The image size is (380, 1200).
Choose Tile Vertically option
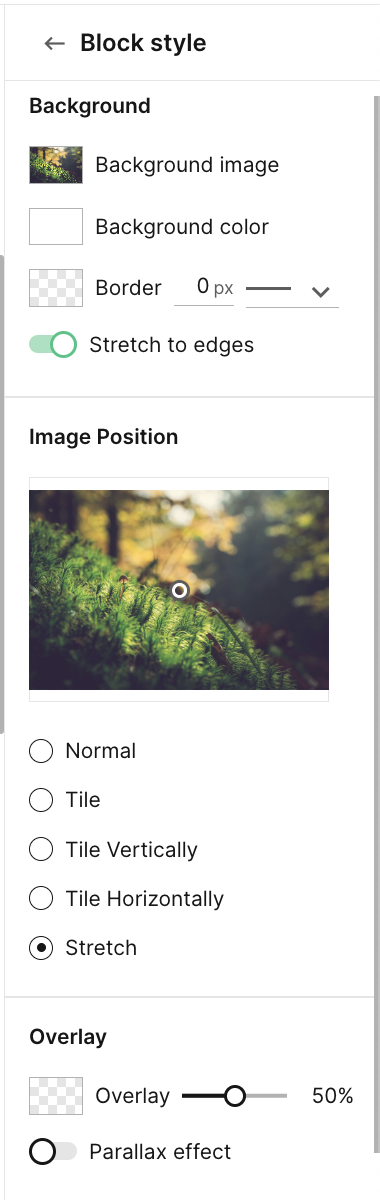[x=41, y=850]
